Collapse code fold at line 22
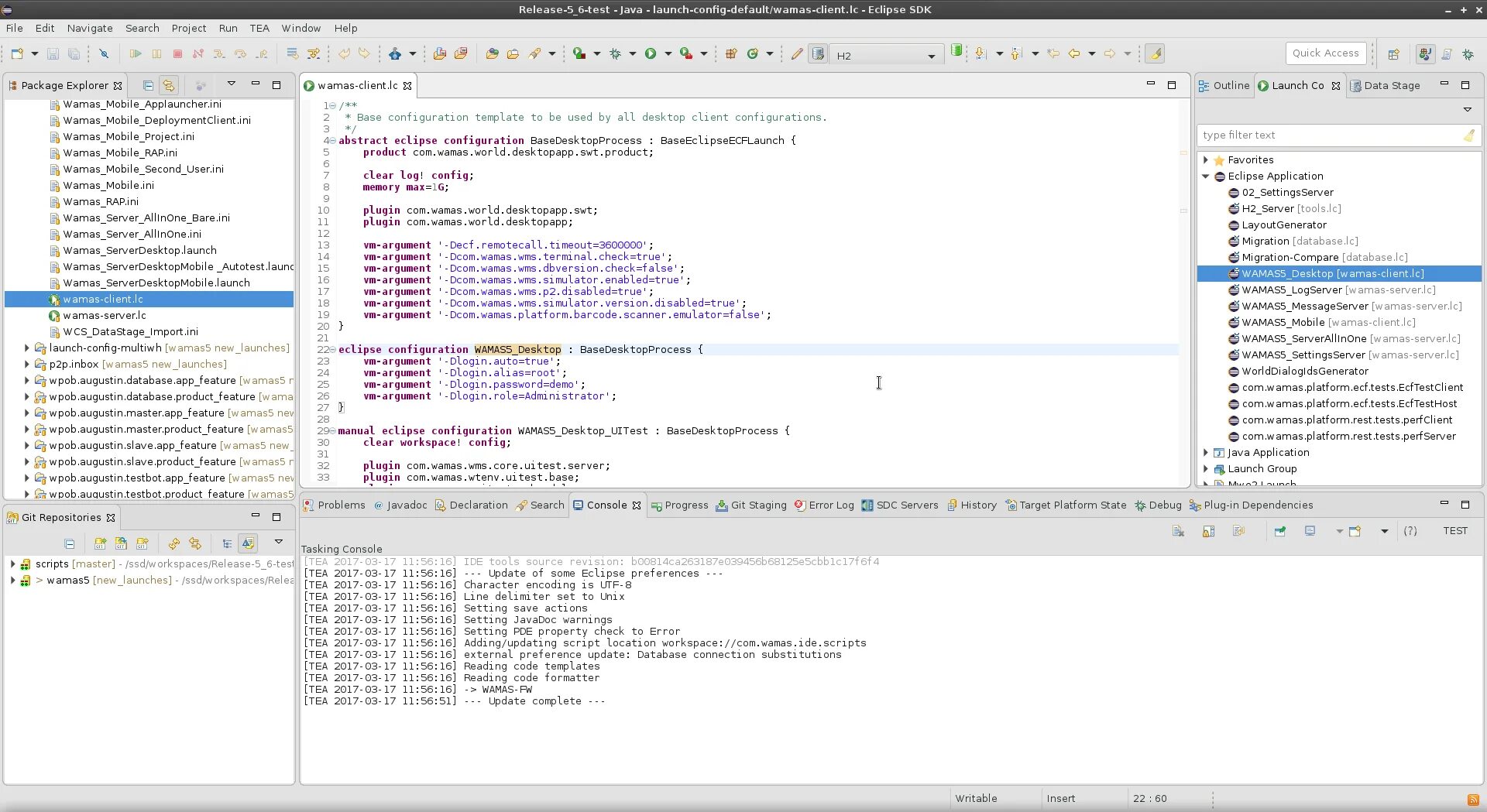This screenshot has width=1487, height=812. coord(333,350)
